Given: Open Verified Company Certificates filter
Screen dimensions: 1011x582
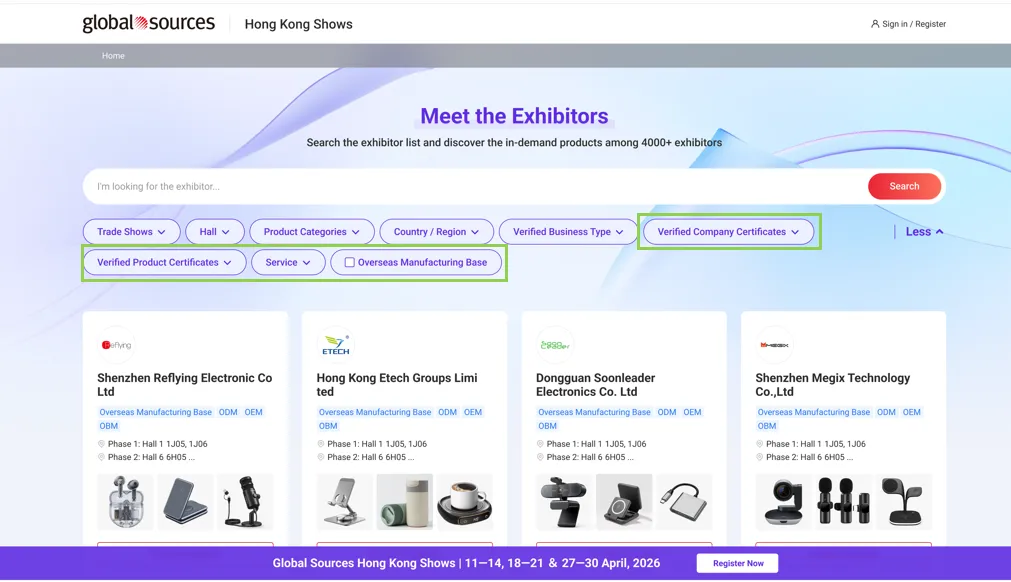Looking at the screenshot, I should click(729, 232).
